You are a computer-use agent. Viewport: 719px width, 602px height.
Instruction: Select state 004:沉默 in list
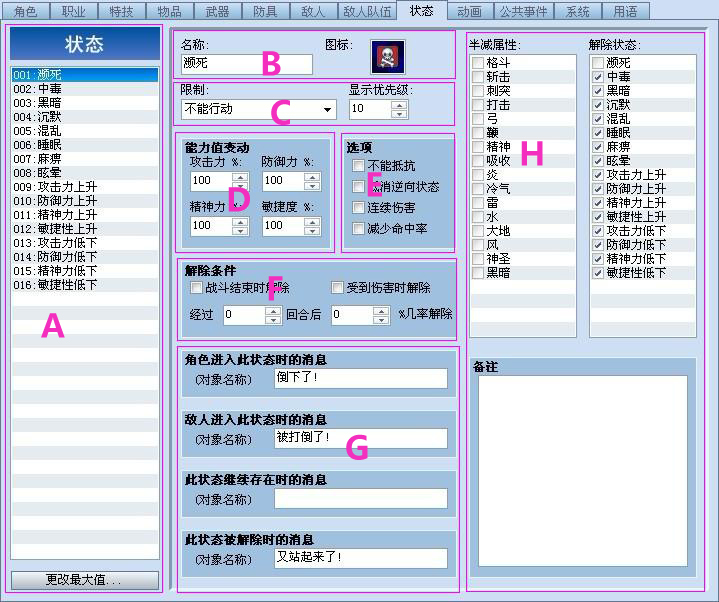tap(85, 117)
